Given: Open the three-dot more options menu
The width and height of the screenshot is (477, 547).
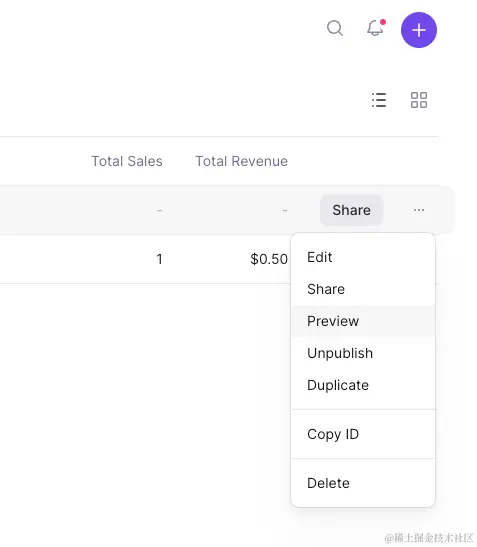Looking at the screenshot, I should click(419, 210).
